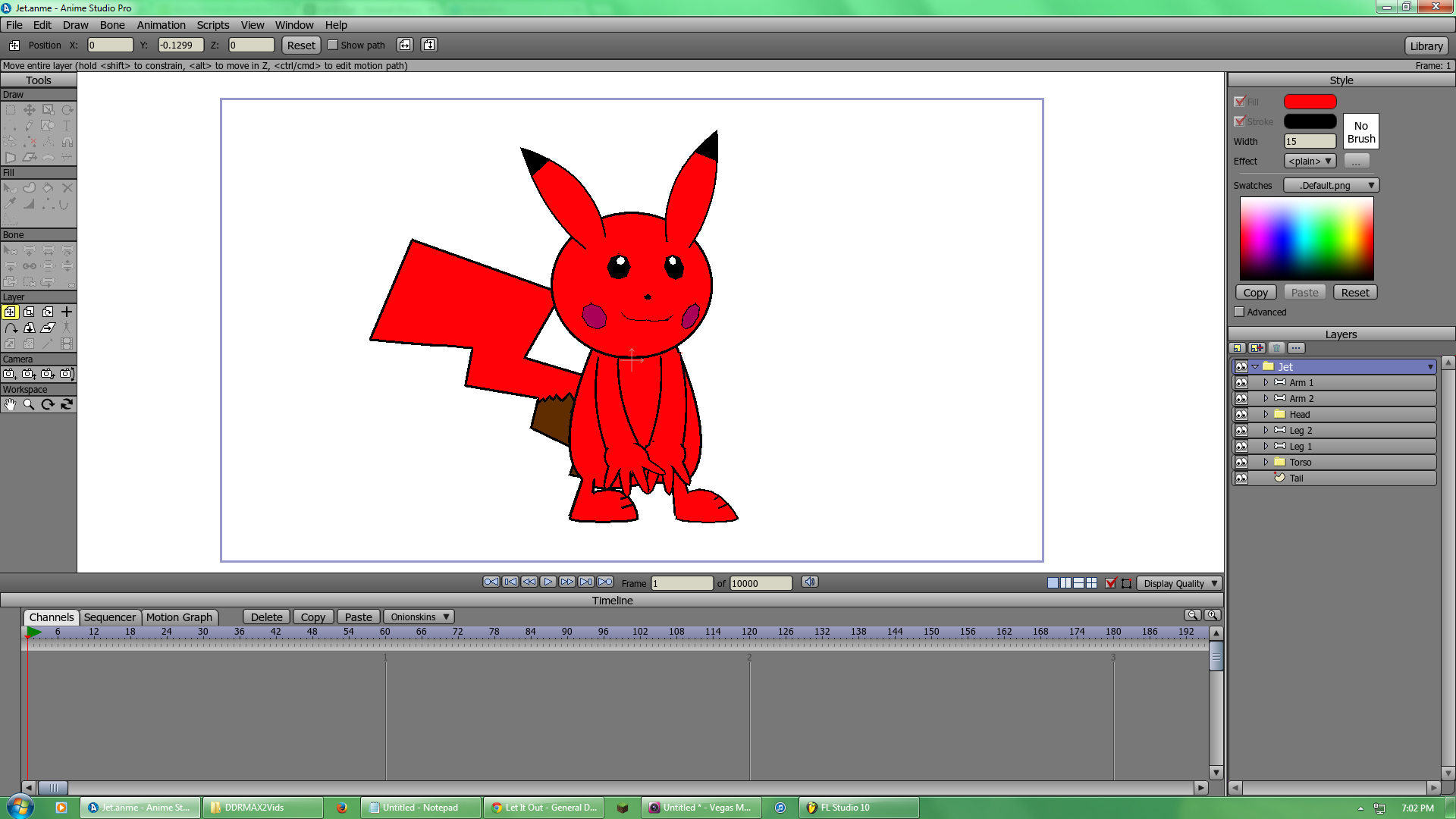This screenshot has width=1456, height=819.
Task: Open the Effect plain dropdown
Action: tap(1310, 162)
